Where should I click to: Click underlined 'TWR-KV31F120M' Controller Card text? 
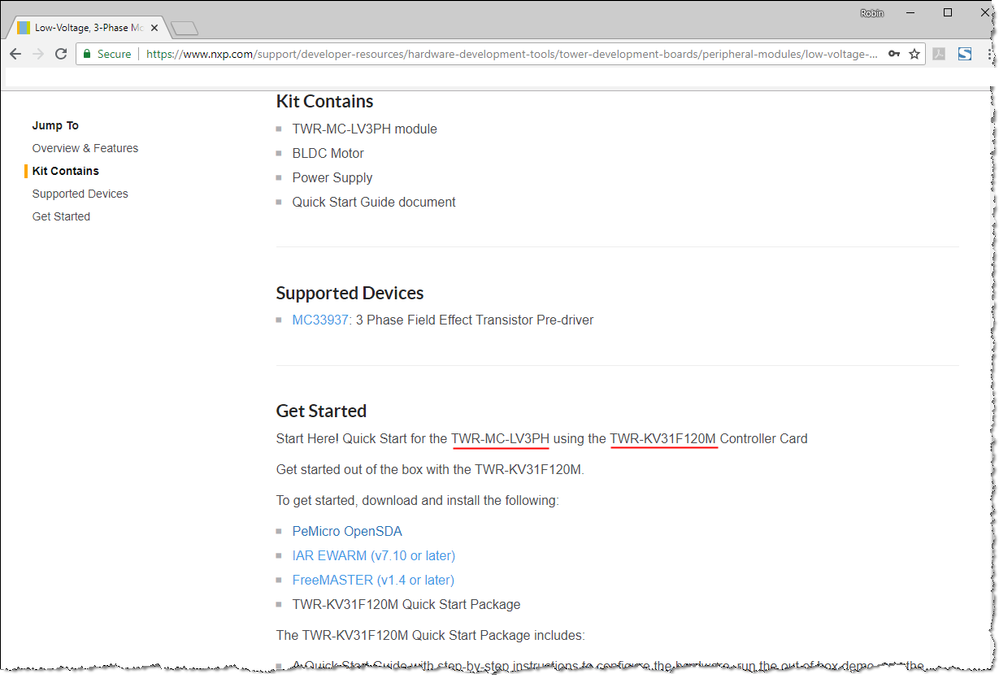point(663,439)
